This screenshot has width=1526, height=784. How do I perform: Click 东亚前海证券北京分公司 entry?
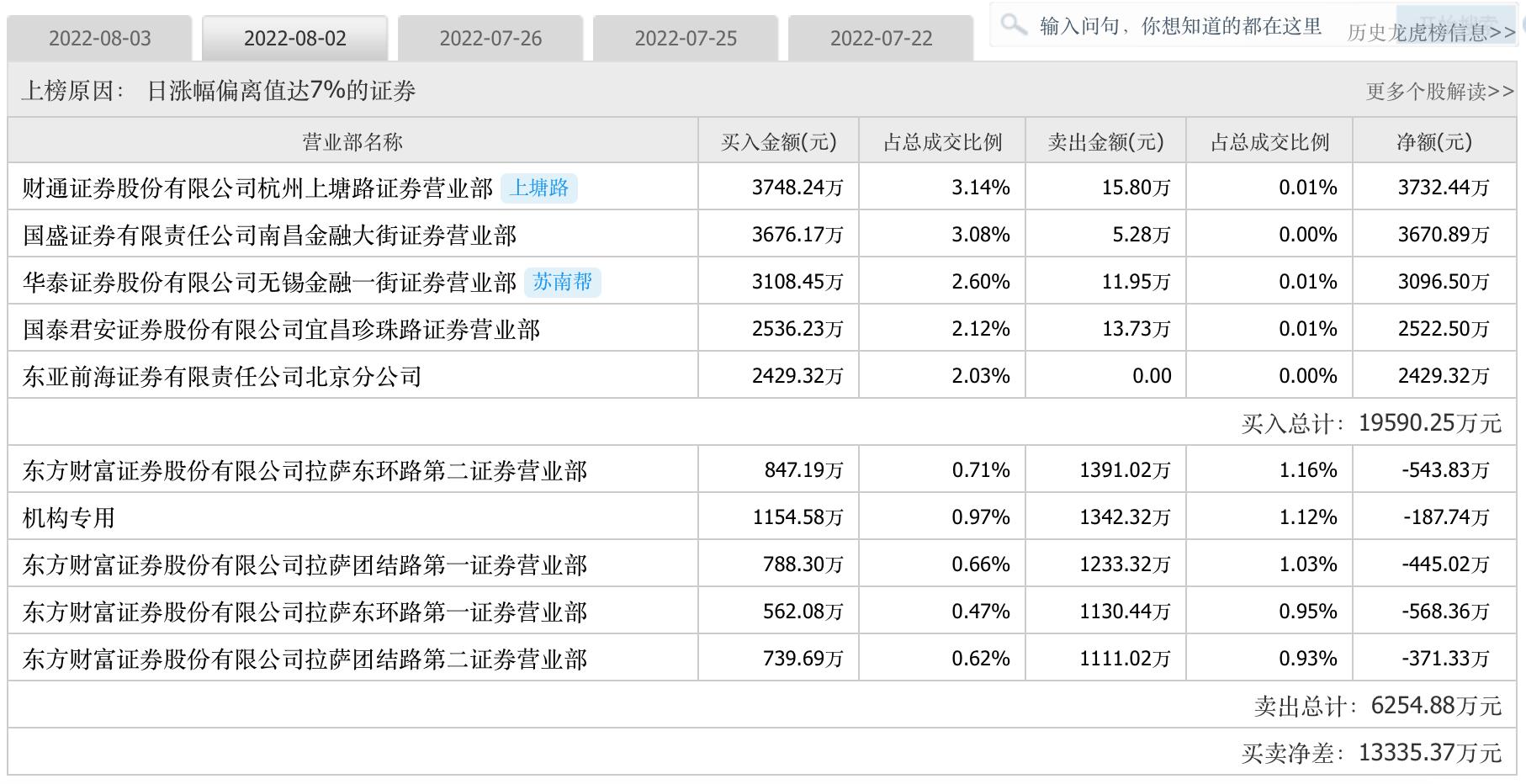coord(222,377)
